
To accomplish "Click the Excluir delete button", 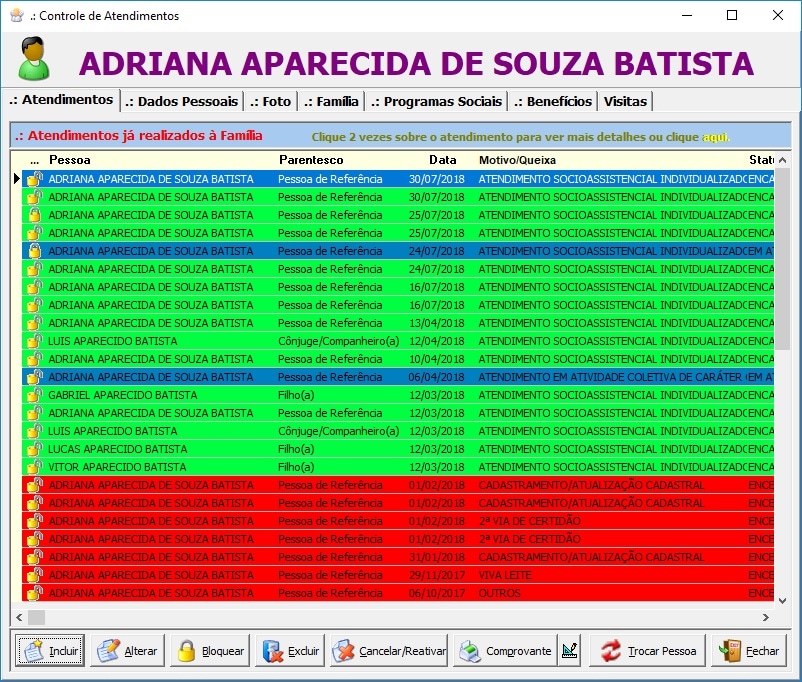I will (x=291, y=651).
